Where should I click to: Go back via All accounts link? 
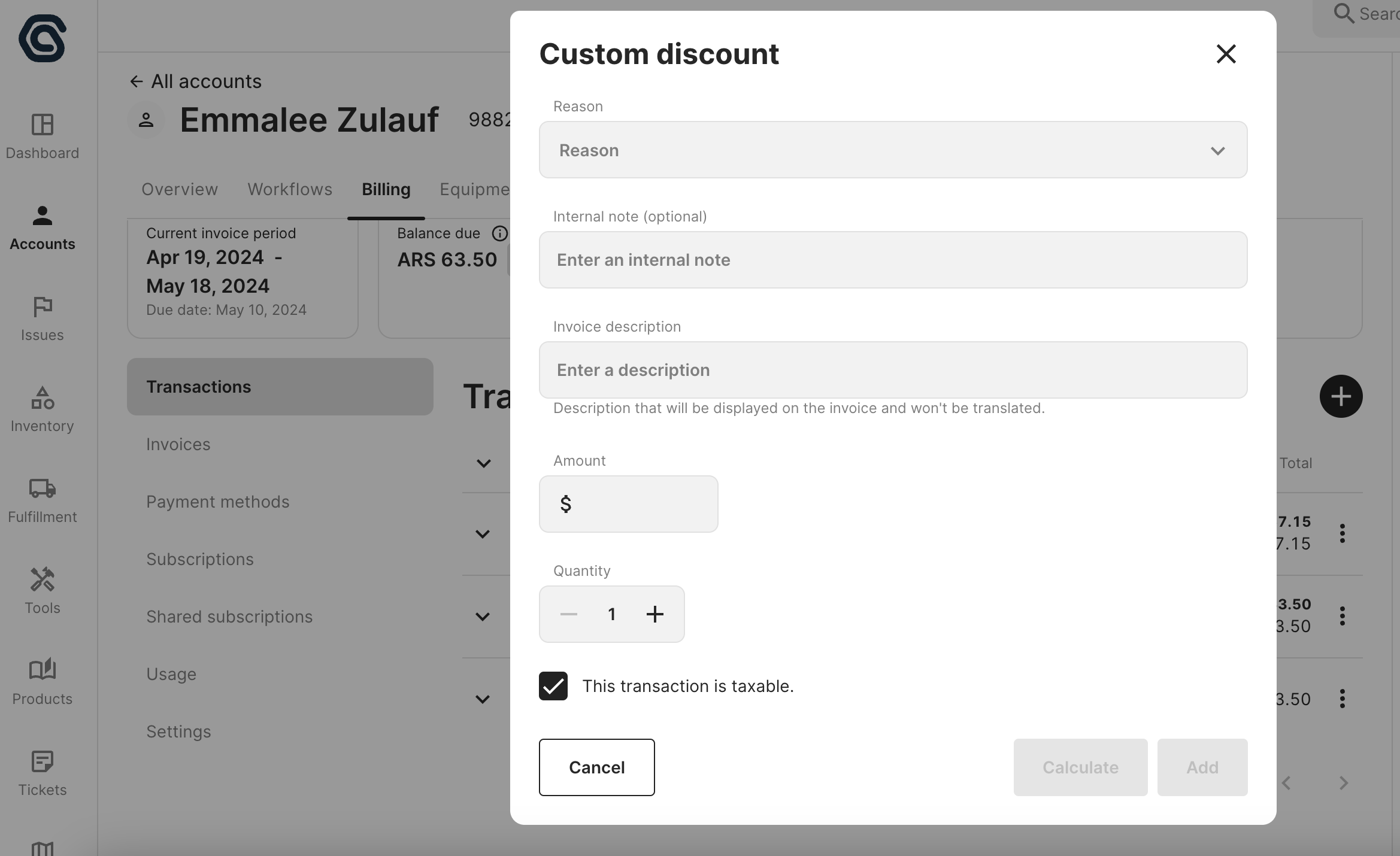click(196, 81)
